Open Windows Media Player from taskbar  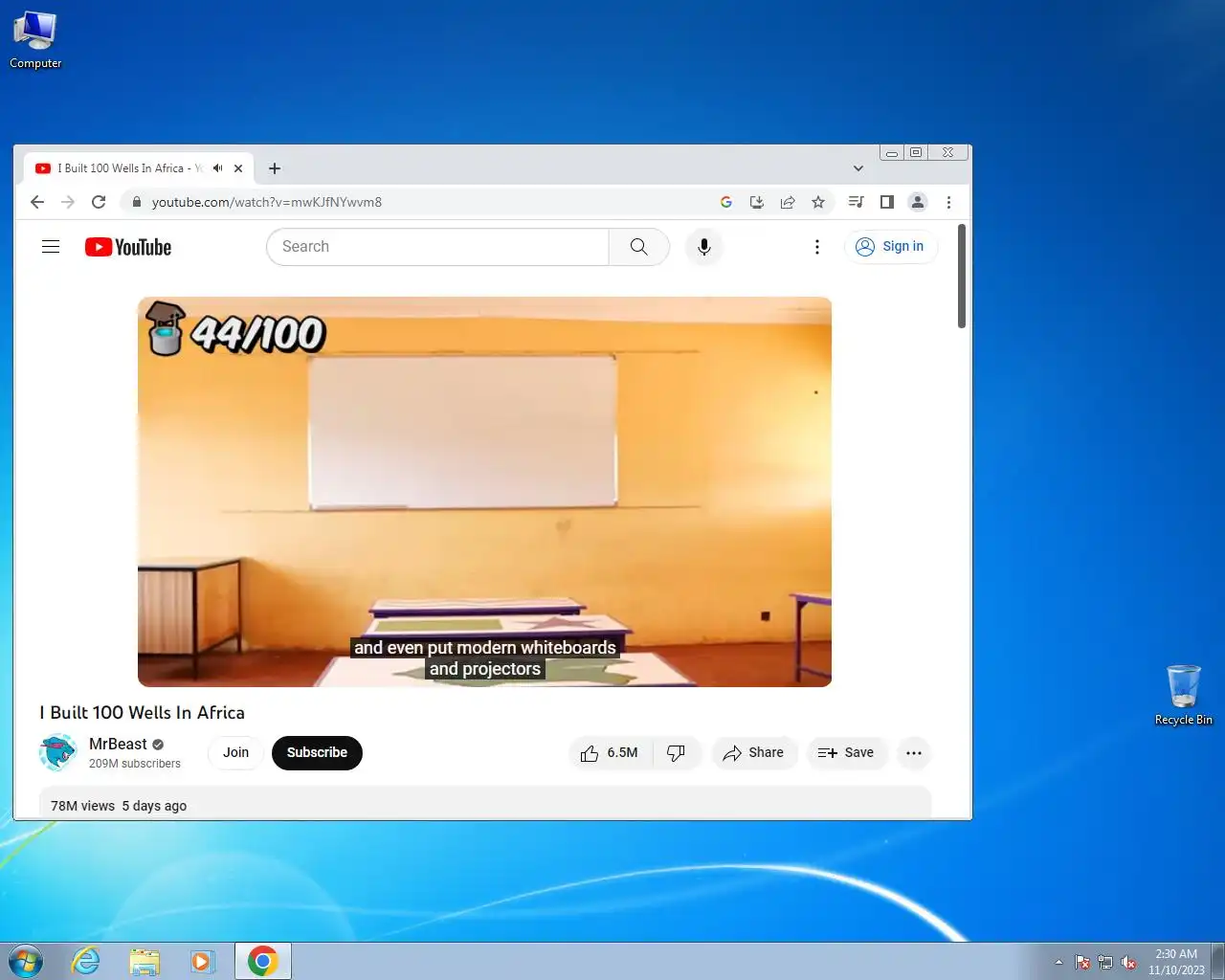coord(203,961)
